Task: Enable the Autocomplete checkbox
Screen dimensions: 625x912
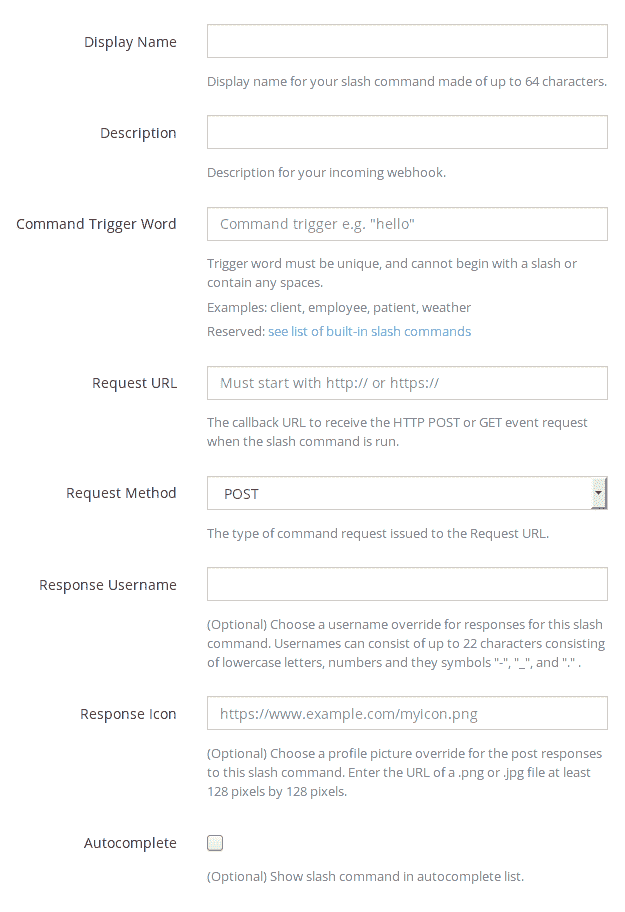Action: click(x=214, y=842)
